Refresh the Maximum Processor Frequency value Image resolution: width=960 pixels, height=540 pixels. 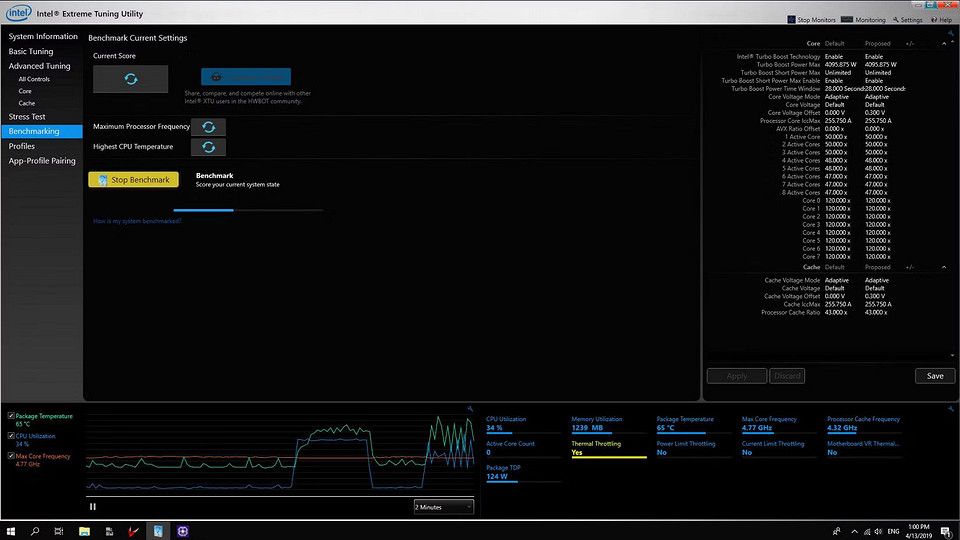[x=208, y=127]
